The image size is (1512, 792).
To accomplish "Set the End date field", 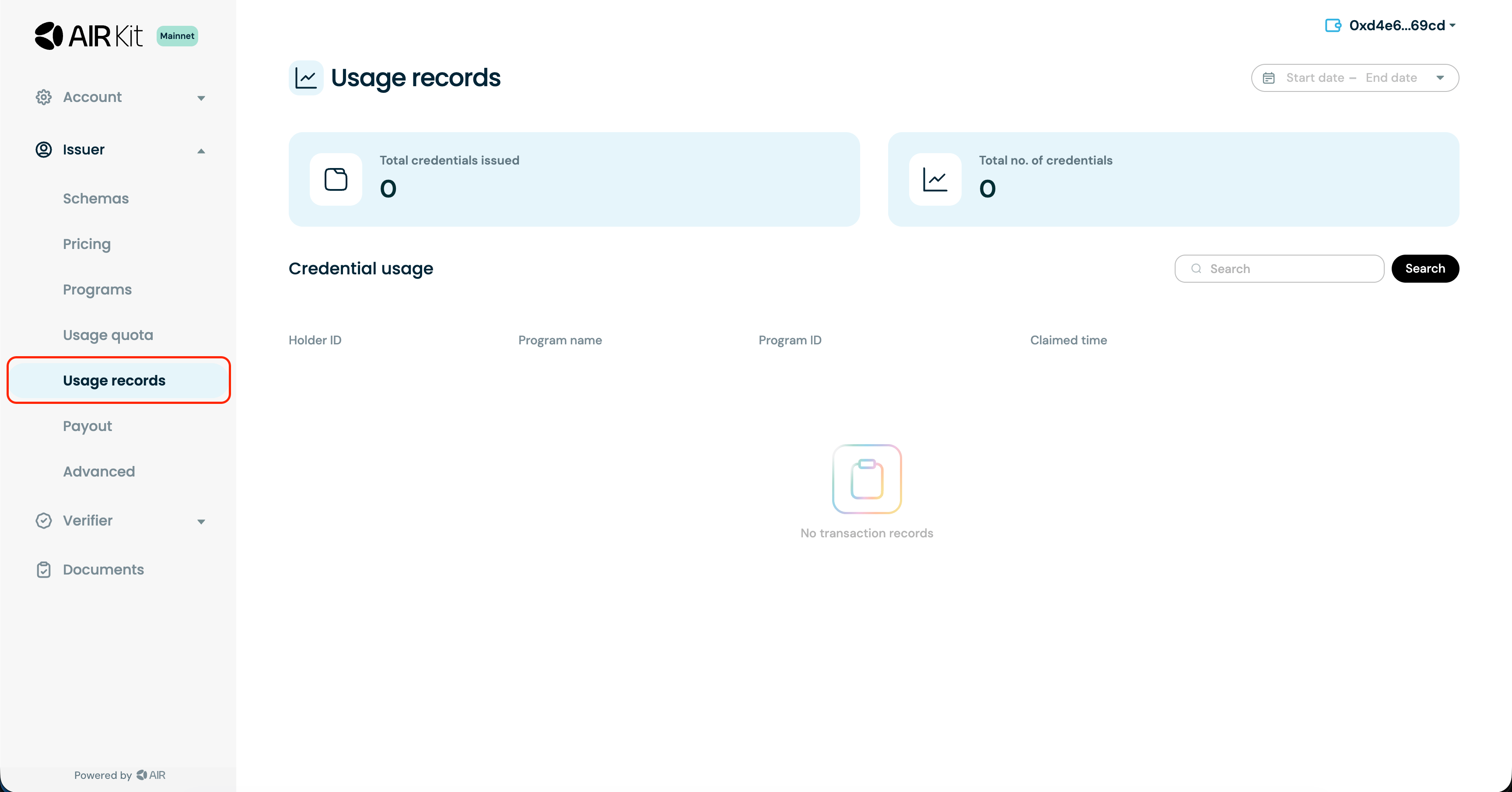I will [x=1391, y=78].
